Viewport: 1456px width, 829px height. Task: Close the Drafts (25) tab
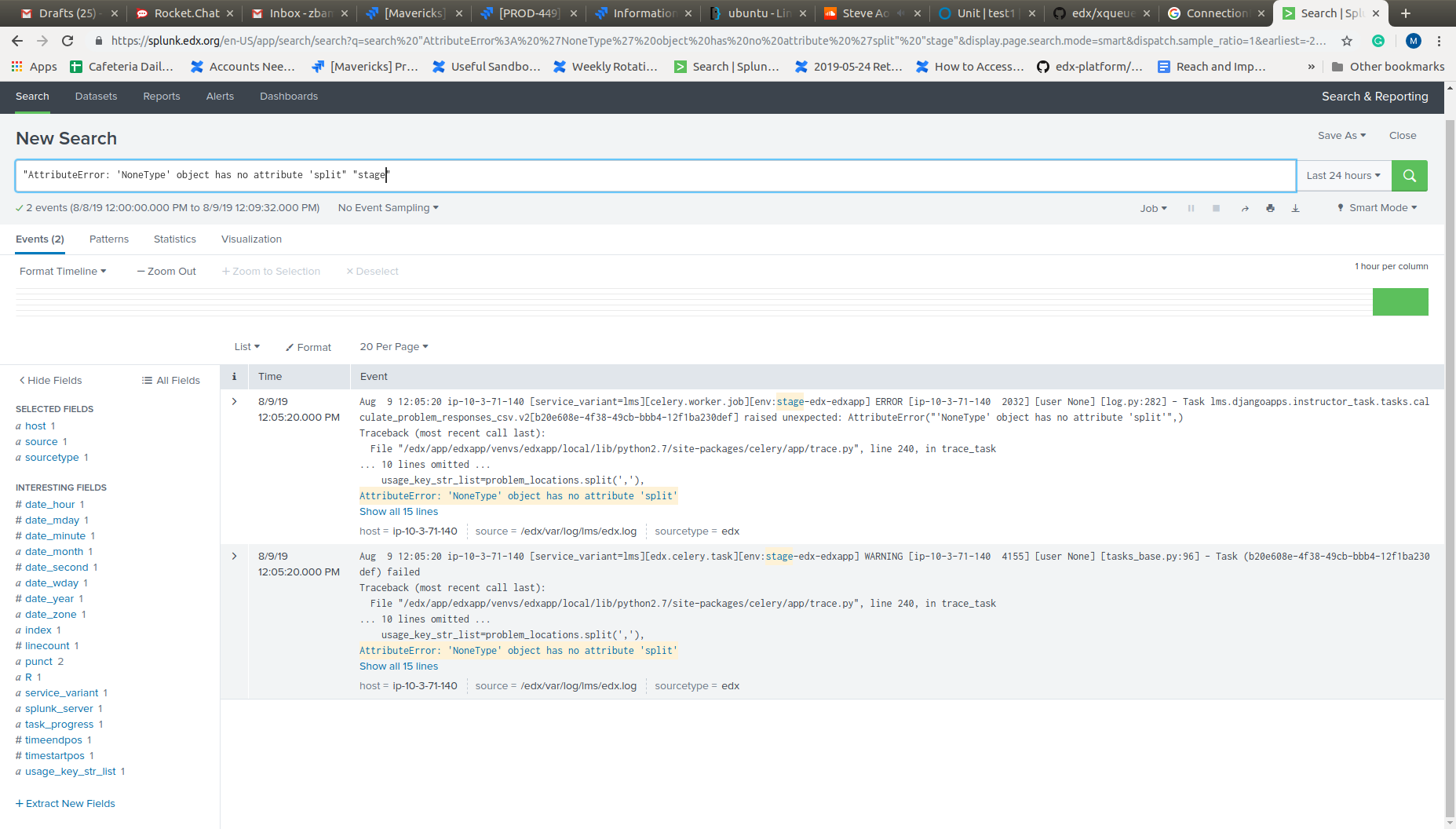coord(114,13)
